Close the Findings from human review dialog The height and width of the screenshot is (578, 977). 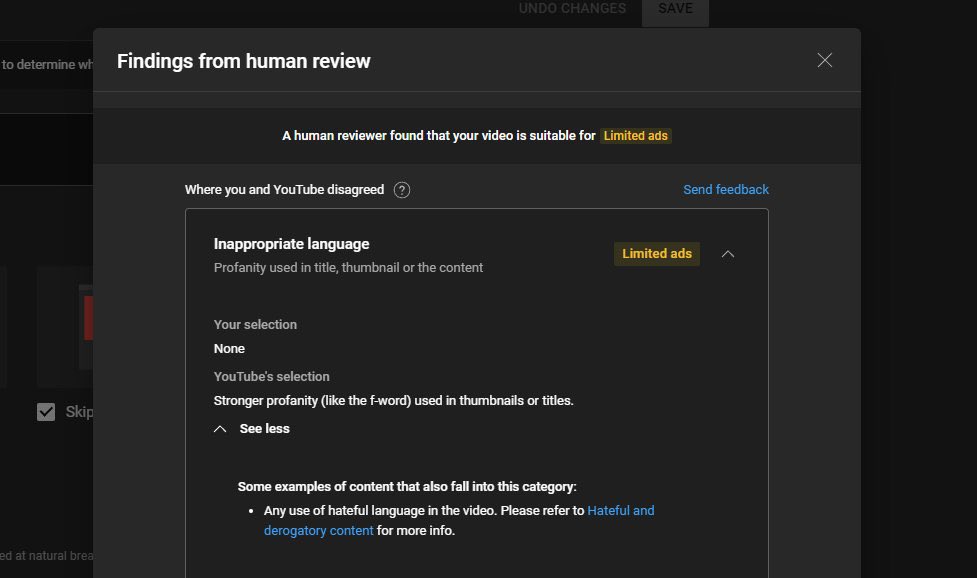824,60
